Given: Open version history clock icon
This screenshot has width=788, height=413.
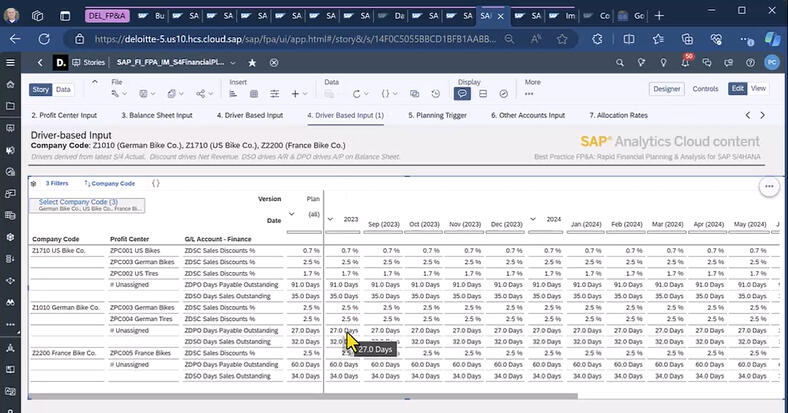Looking at the screenshot, I should coord(436,94).
